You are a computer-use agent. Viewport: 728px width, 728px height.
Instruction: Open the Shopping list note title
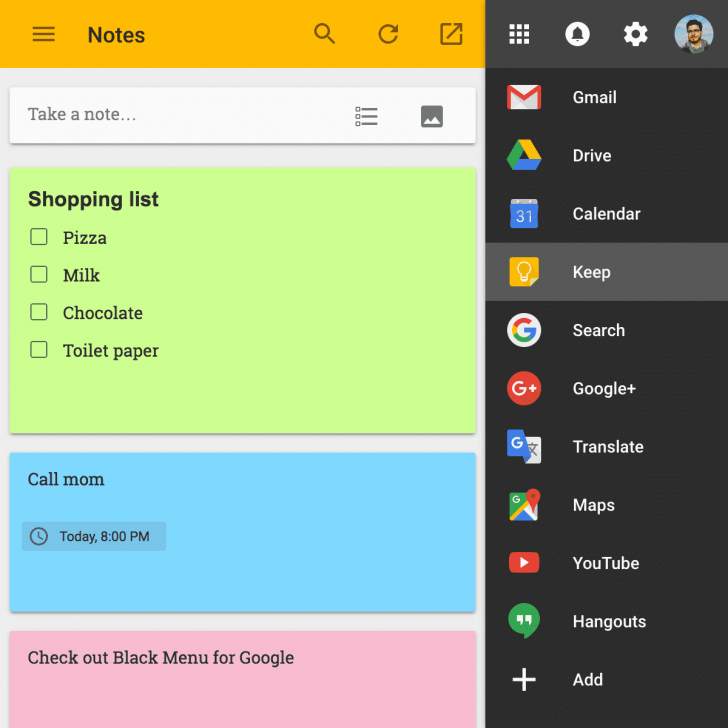point(93,199)
